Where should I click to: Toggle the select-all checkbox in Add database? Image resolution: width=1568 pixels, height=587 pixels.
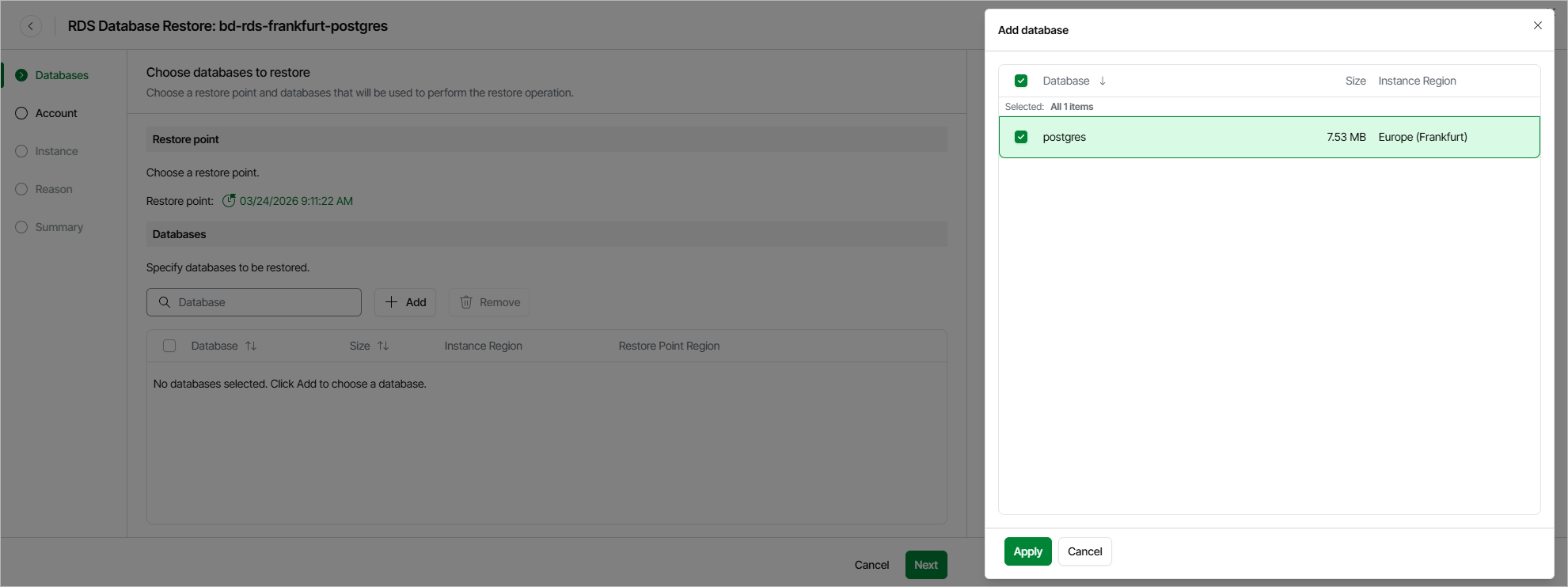click(x=1021, y=81)
